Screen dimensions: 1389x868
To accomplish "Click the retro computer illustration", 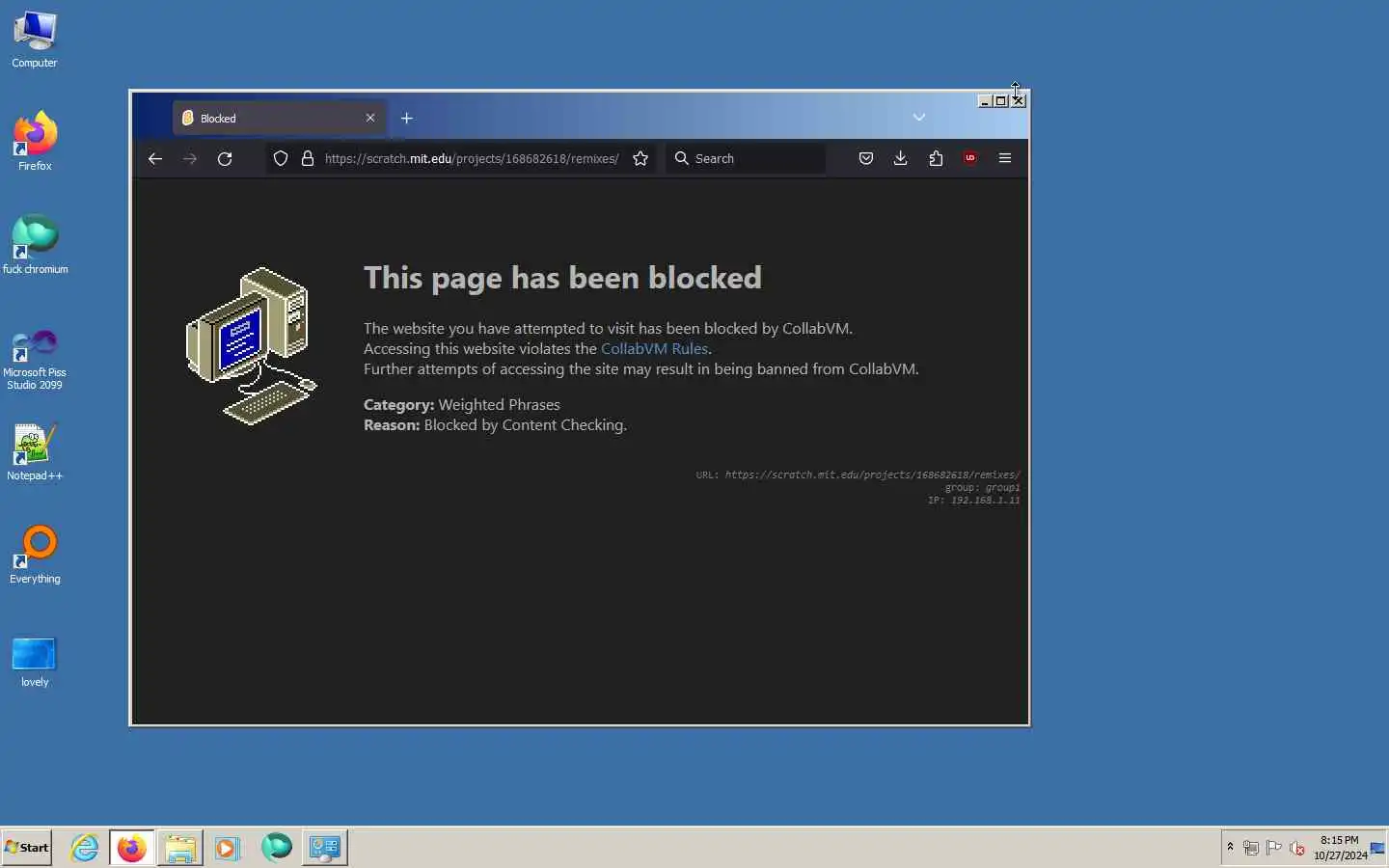I will [252, 346].
